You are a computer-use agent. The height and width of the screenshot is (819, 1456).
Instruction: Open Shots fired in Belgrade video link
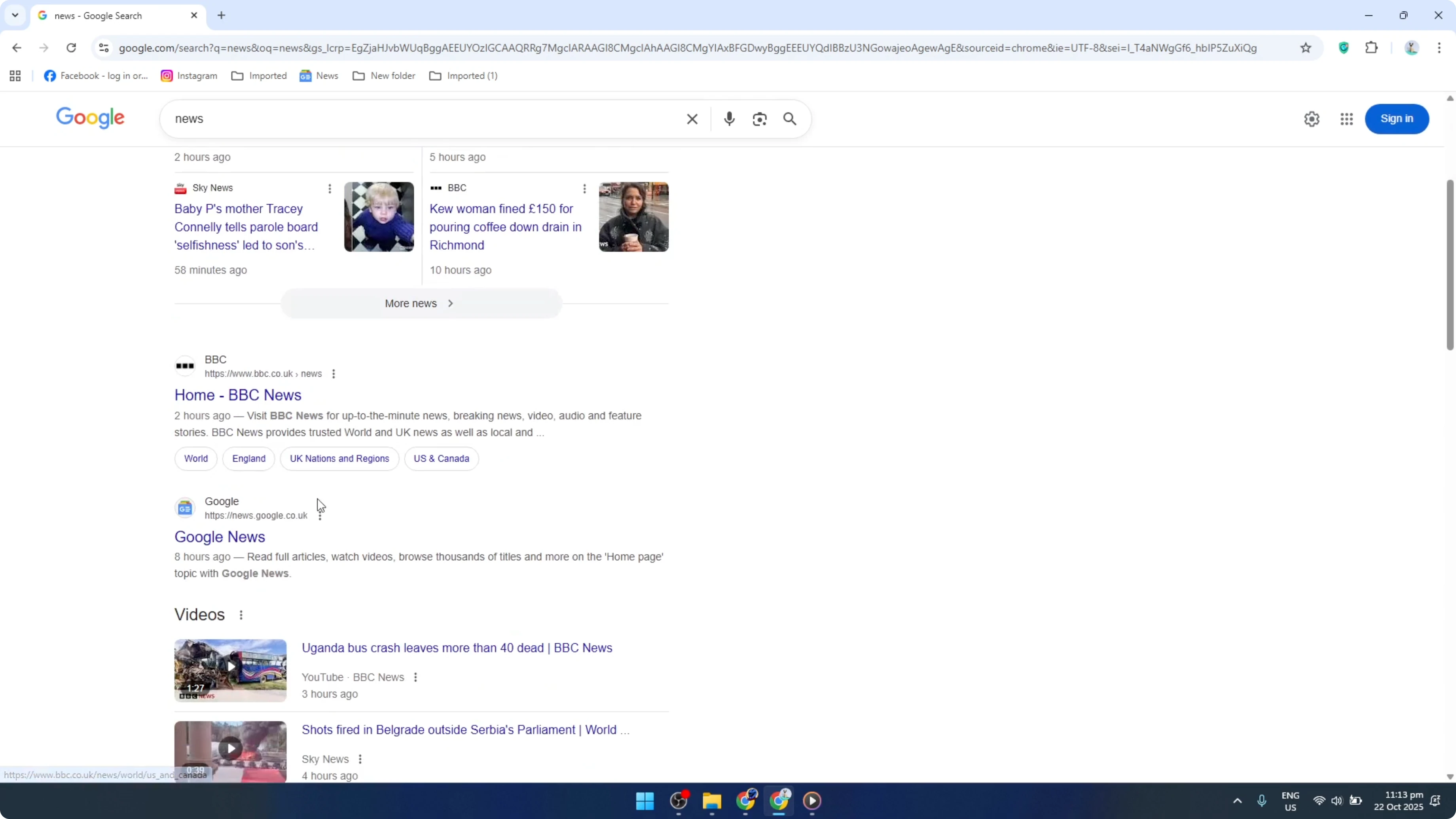(x=465, y=730)
